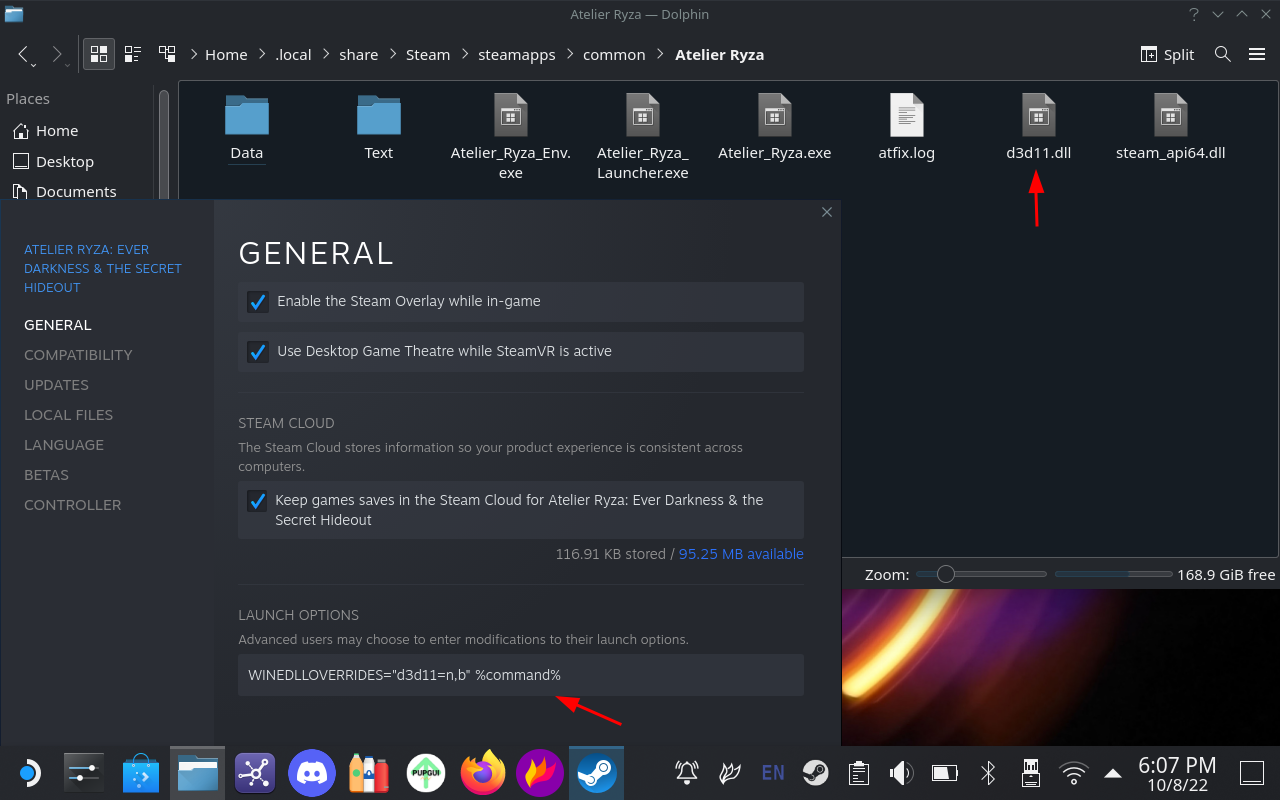
Task: Open Dolphin's hamburger menu
Action: click(x=1257, y=54)
